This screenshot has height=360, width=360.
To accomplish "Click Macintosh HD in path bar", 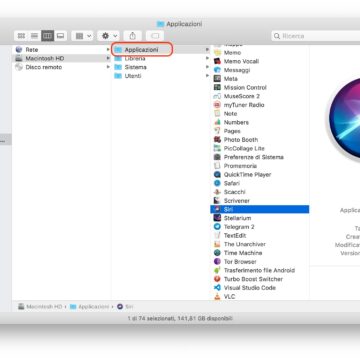I will (x=40, y=306).
